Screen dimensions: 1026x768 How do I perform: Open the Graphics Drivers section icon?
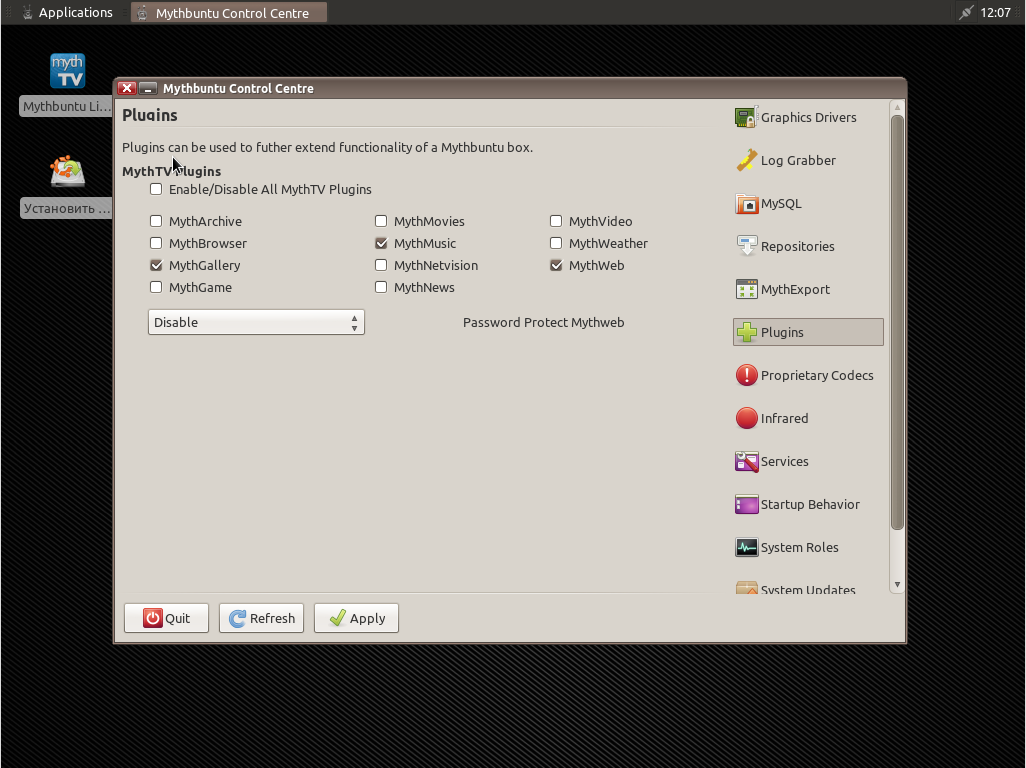click(x=746, y=117)
